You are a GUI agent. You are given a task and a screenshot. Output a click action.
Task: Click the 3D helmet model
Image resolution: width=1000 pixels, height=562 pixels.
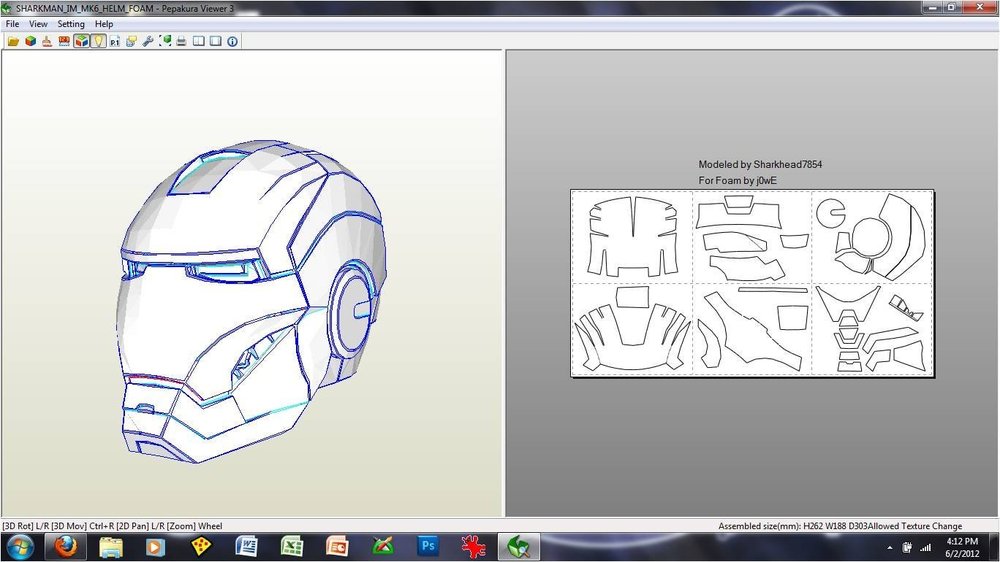(x=252, y=300)
